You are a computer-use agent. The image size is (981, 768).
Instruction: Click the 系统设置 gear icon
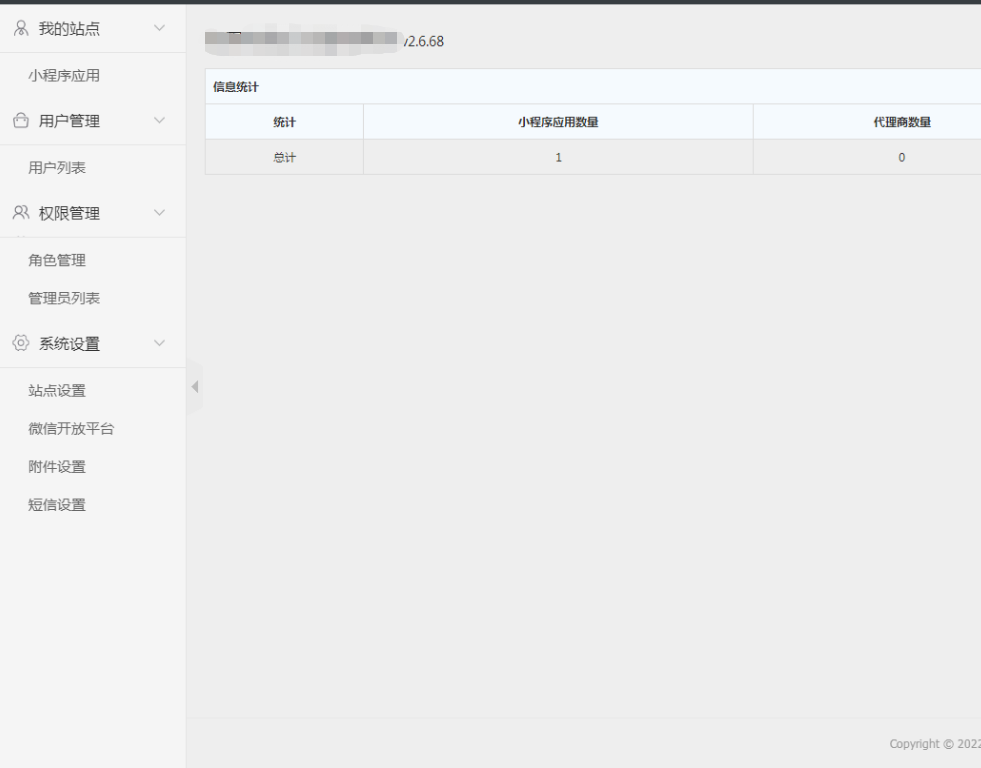coord(21,343)
